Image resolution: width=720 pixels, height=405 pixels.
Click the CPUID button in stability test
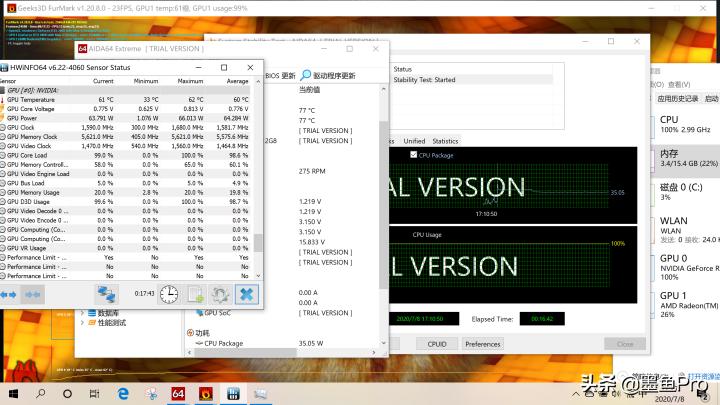click(437, 344)
